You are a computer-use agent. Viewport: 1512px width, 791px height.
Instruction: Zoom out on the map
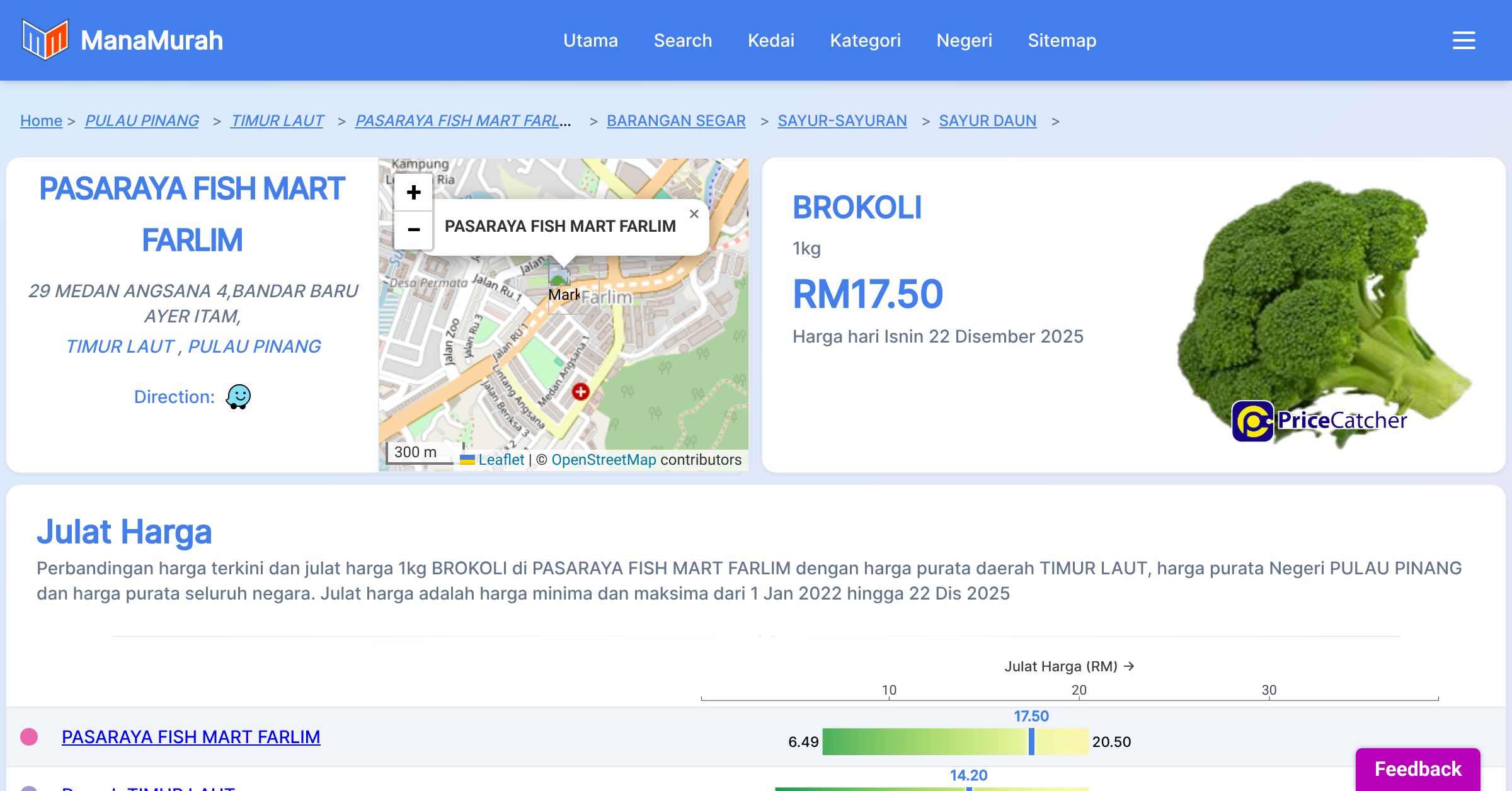[413, 230]
